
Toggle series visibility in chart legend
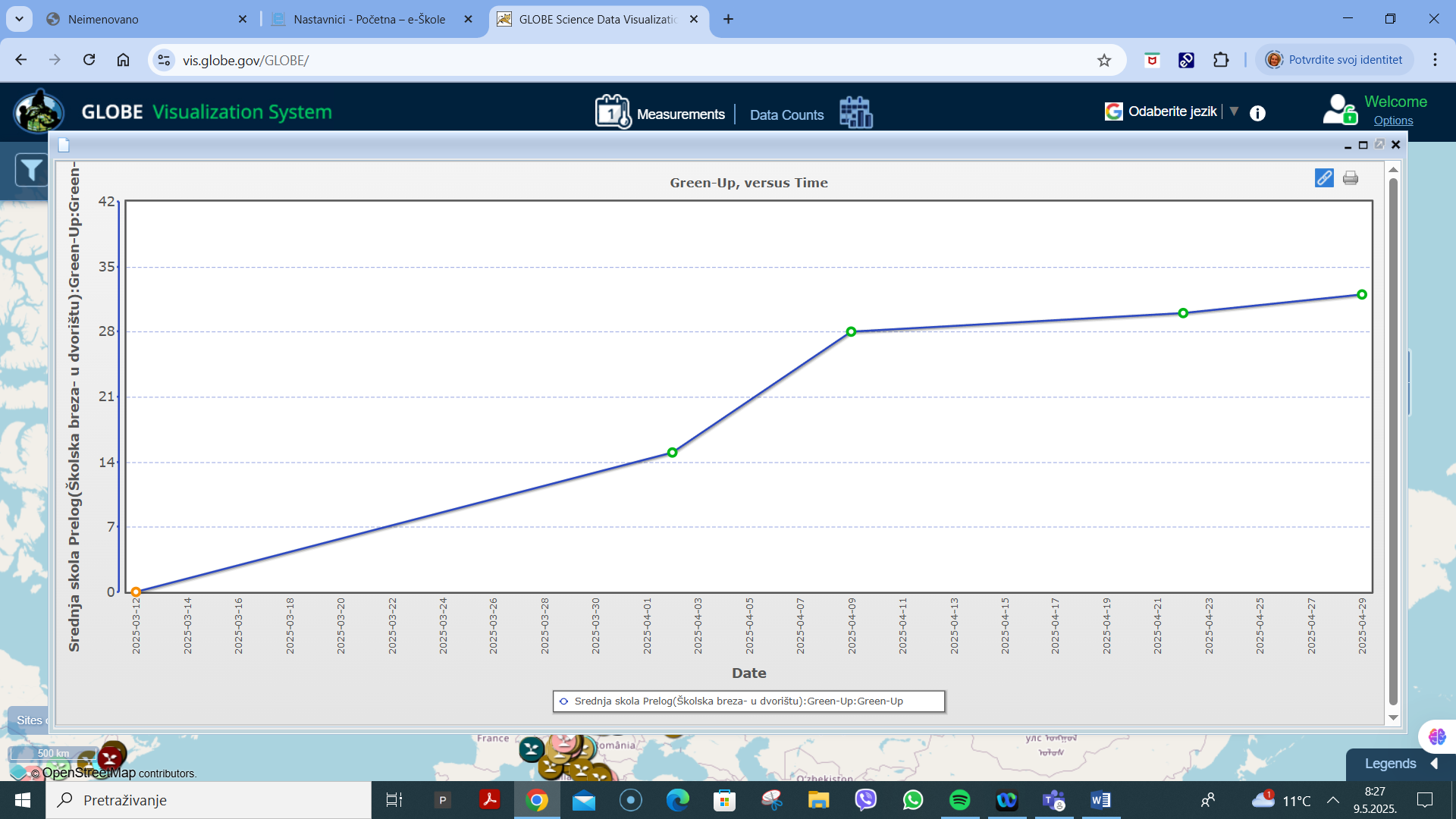pos(739,701)
